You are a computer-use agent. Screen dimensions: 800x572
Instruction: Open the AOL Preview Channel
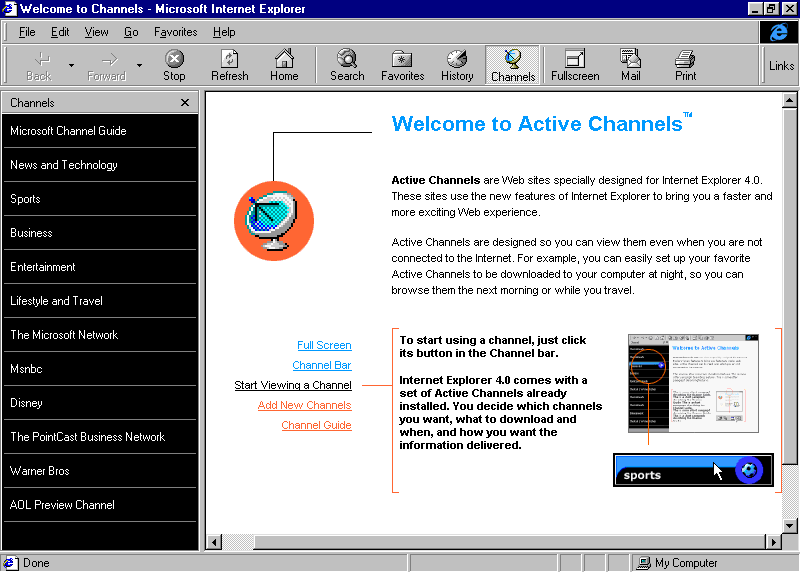pyautogui.click(x=100, y=505)
